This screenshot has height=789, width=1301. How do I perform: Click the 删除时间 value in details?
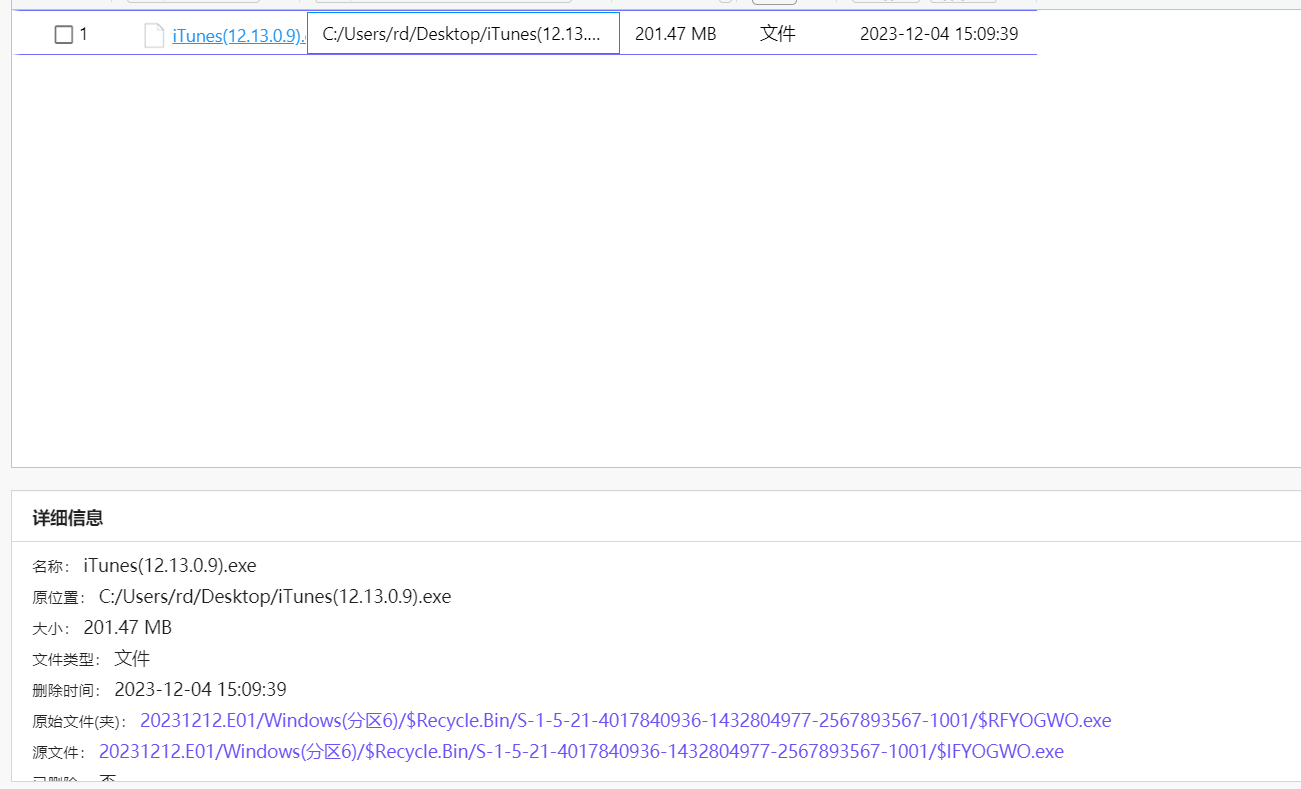[201, 689]
